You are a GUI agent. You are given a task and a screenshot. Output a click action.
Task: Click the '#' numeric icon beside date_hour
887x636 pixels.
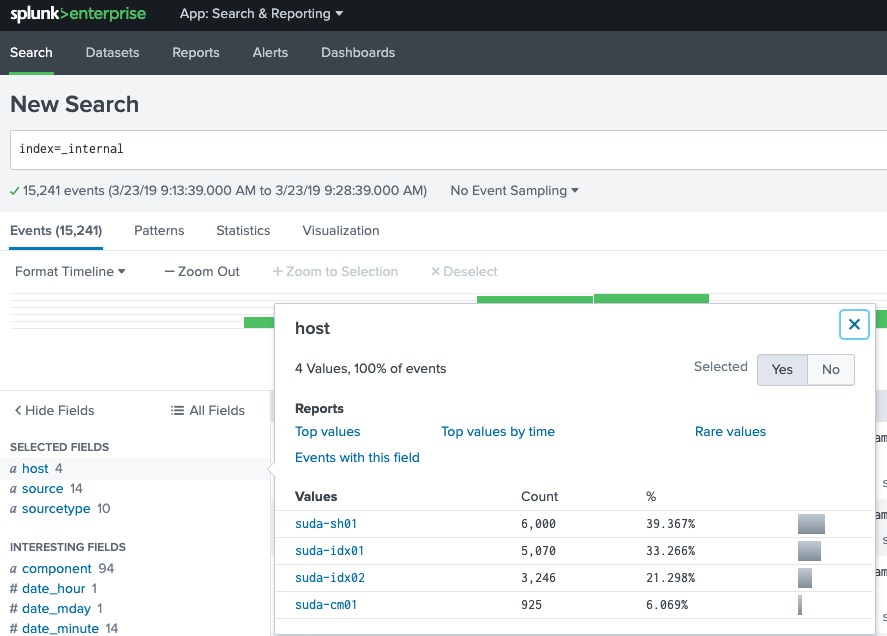tap(15, 588)
